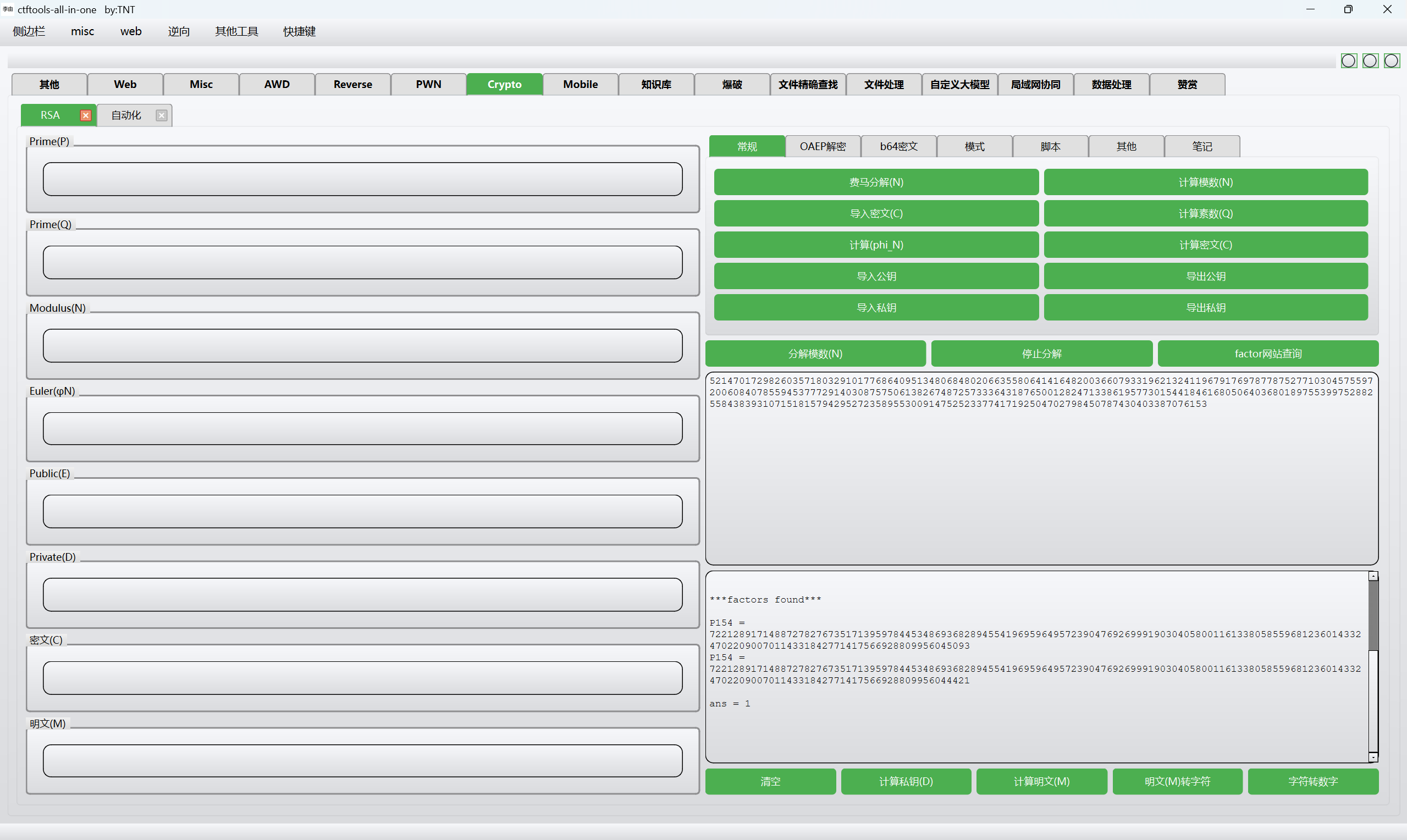Screen dimensions: 1407x840
Task: Open the 爆破 tab
Action: point(732,84)
